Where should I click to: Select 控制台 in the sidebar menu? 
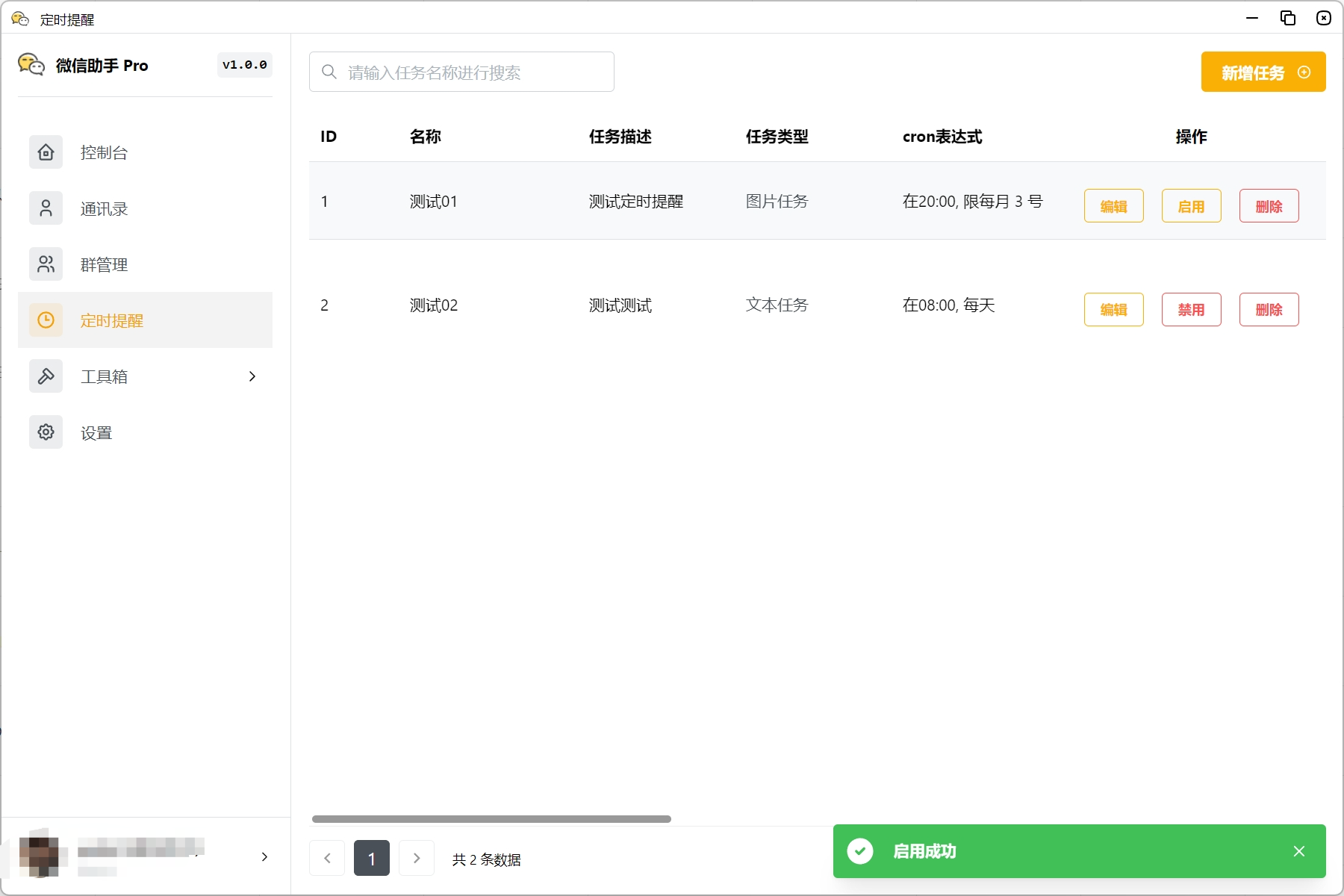pos(104,152)
